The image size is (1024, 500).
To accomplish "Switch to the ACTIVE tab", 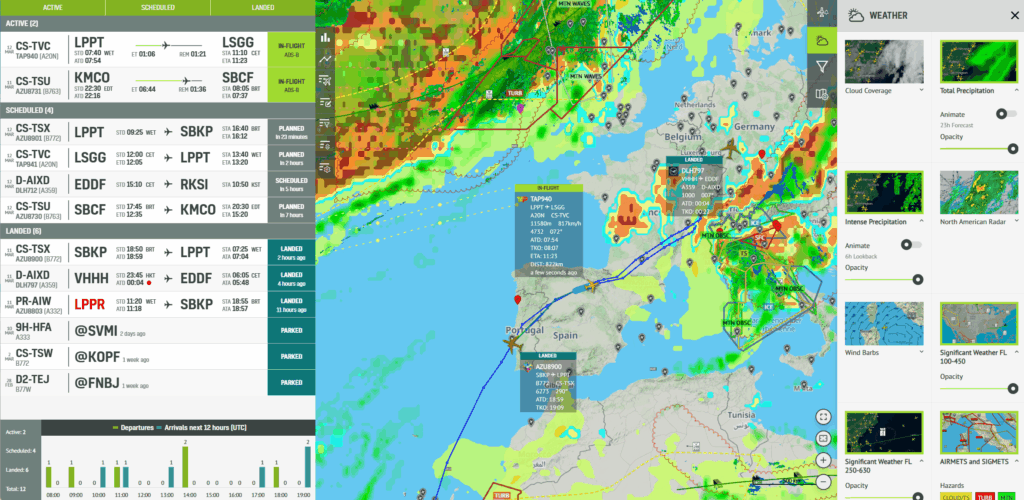I will tap(52, 7).
